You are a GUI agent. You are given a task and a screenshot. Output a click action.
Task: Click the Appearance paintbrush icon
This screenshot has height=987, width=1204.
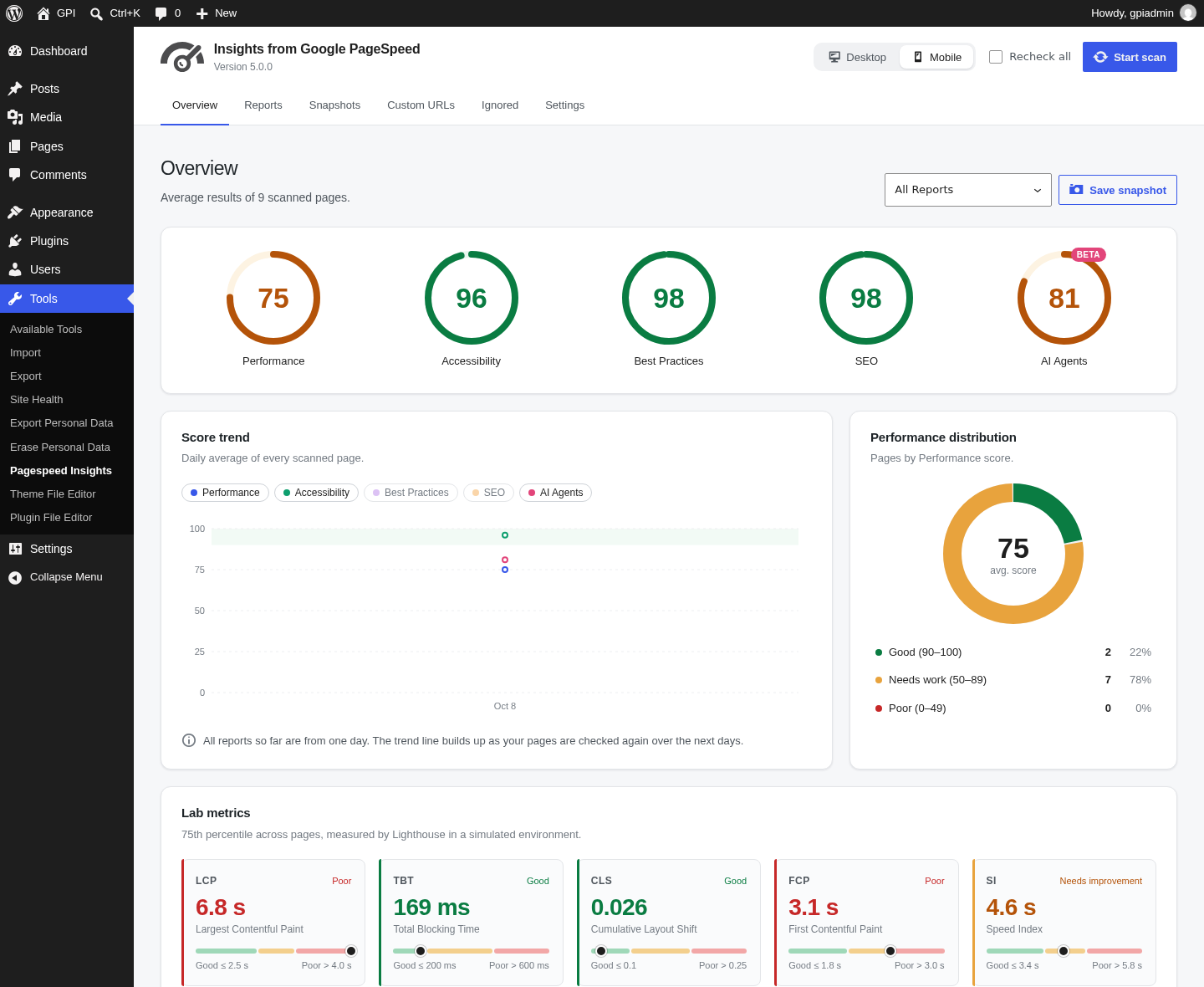click(15, 212)
